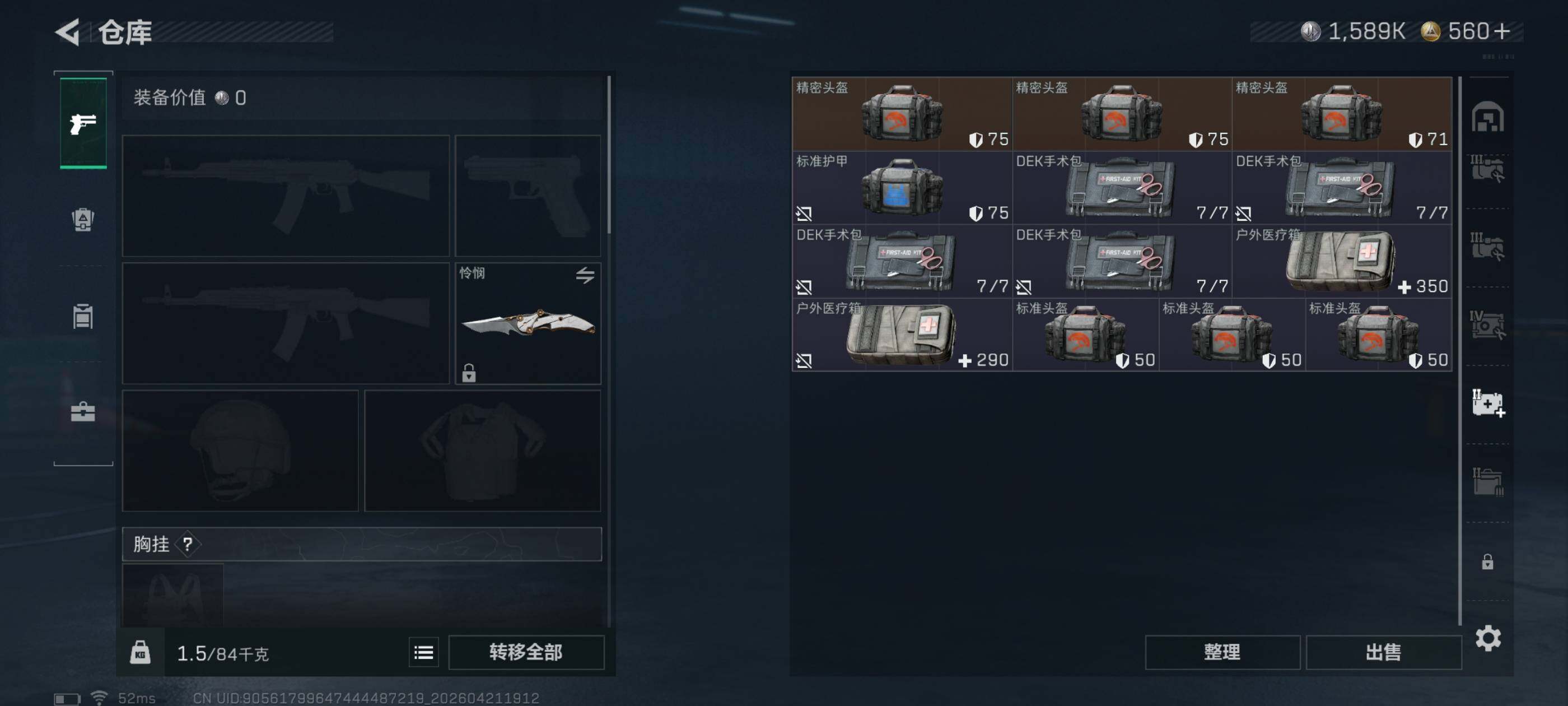Click the 出售 sell button
1568x706 pixels.
tap(1383, 652)
